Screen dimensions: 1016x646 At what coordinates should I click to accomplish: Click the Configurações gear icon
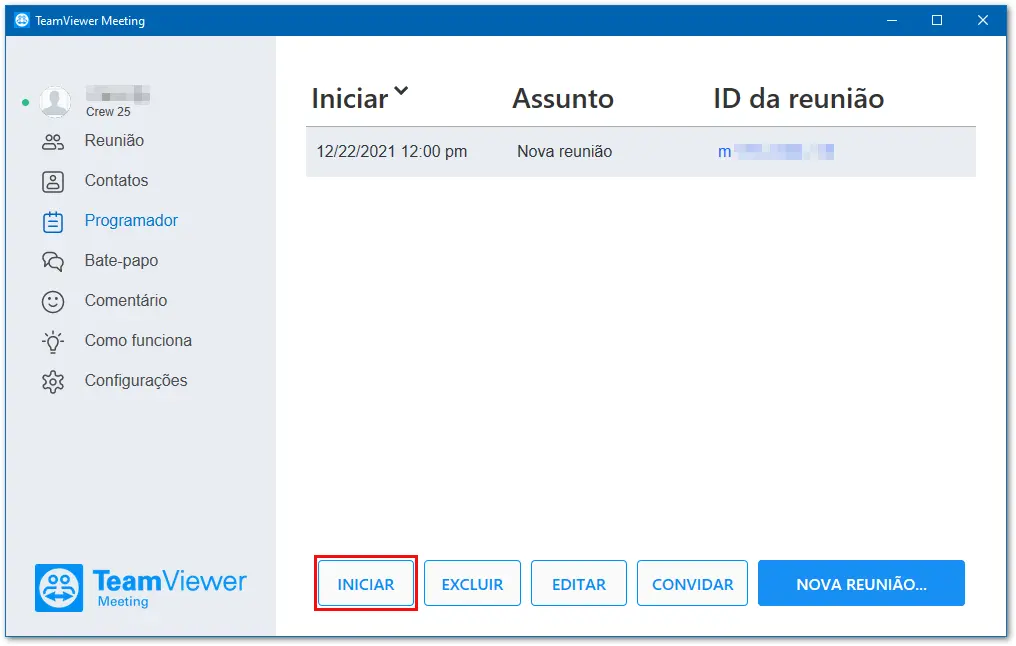(x=52, y=382)
